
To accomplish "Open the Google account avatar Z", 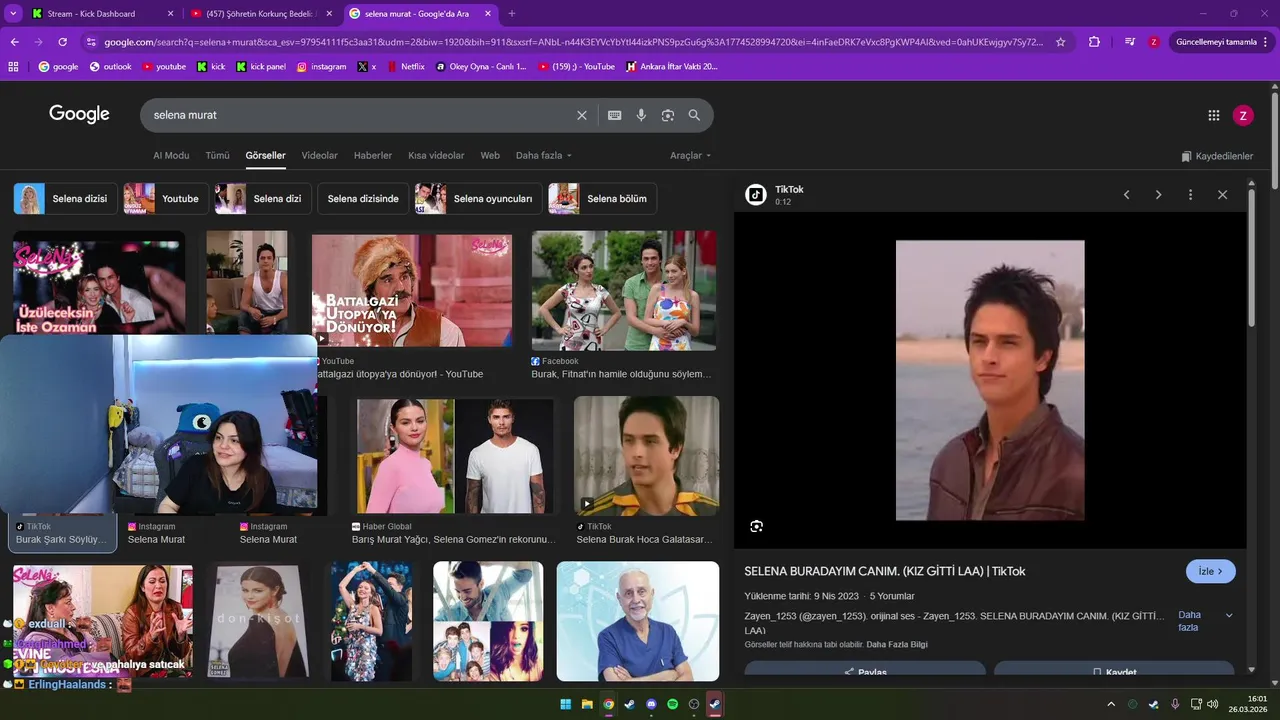I will point(1243,115).
